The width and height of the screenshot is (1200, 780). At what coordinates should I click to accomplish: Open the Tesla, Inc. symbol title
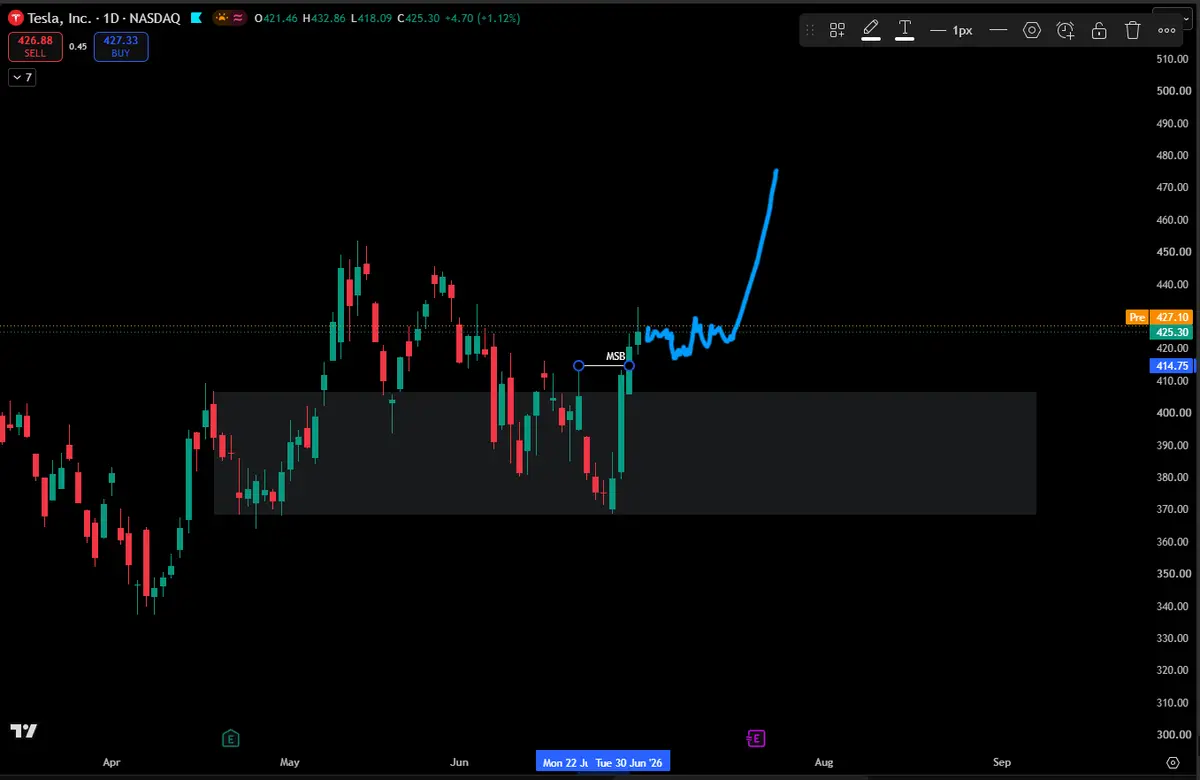click(x=59, y=18)
